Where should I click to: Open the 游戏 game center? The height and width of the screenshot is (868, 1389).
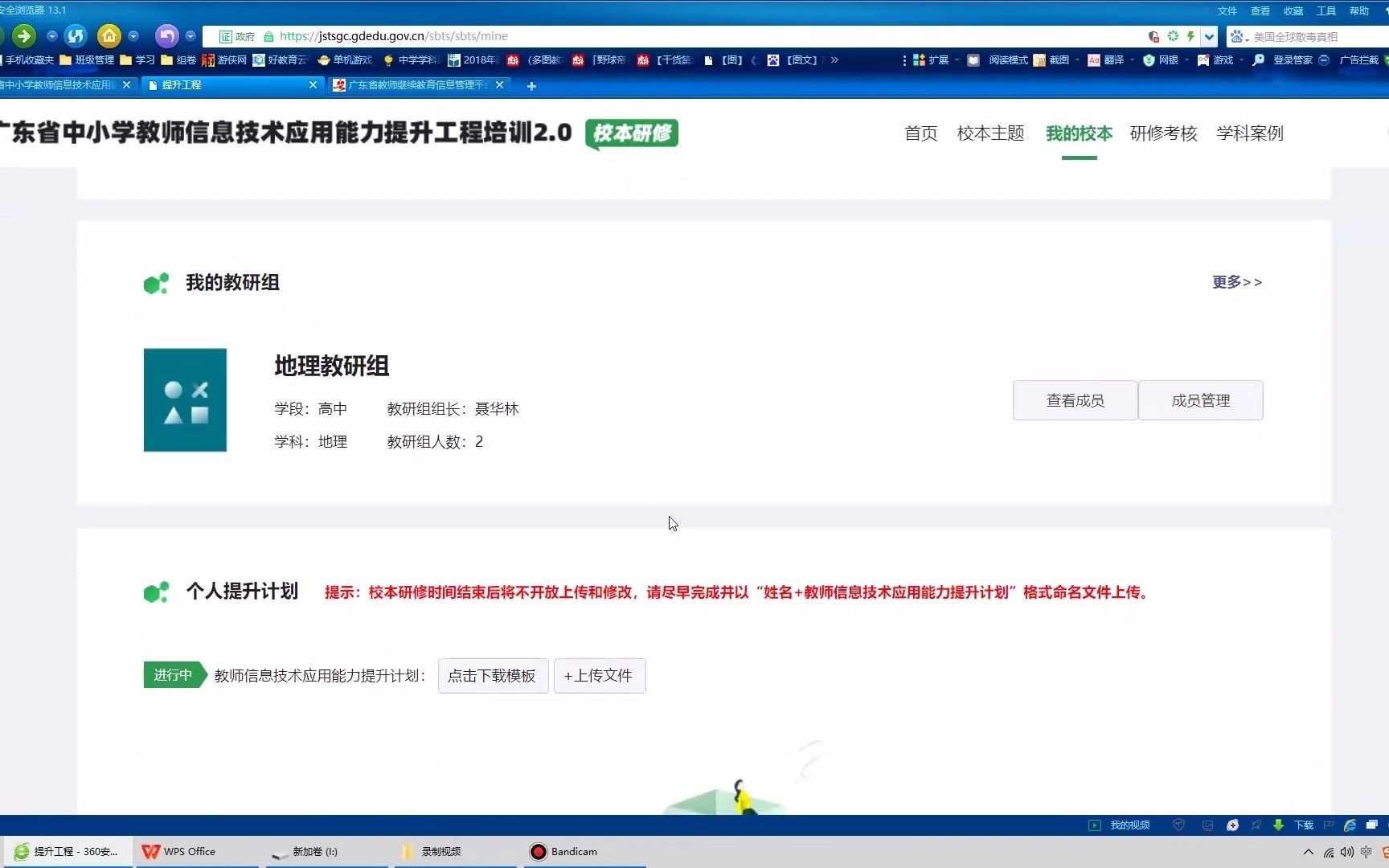1219,60
